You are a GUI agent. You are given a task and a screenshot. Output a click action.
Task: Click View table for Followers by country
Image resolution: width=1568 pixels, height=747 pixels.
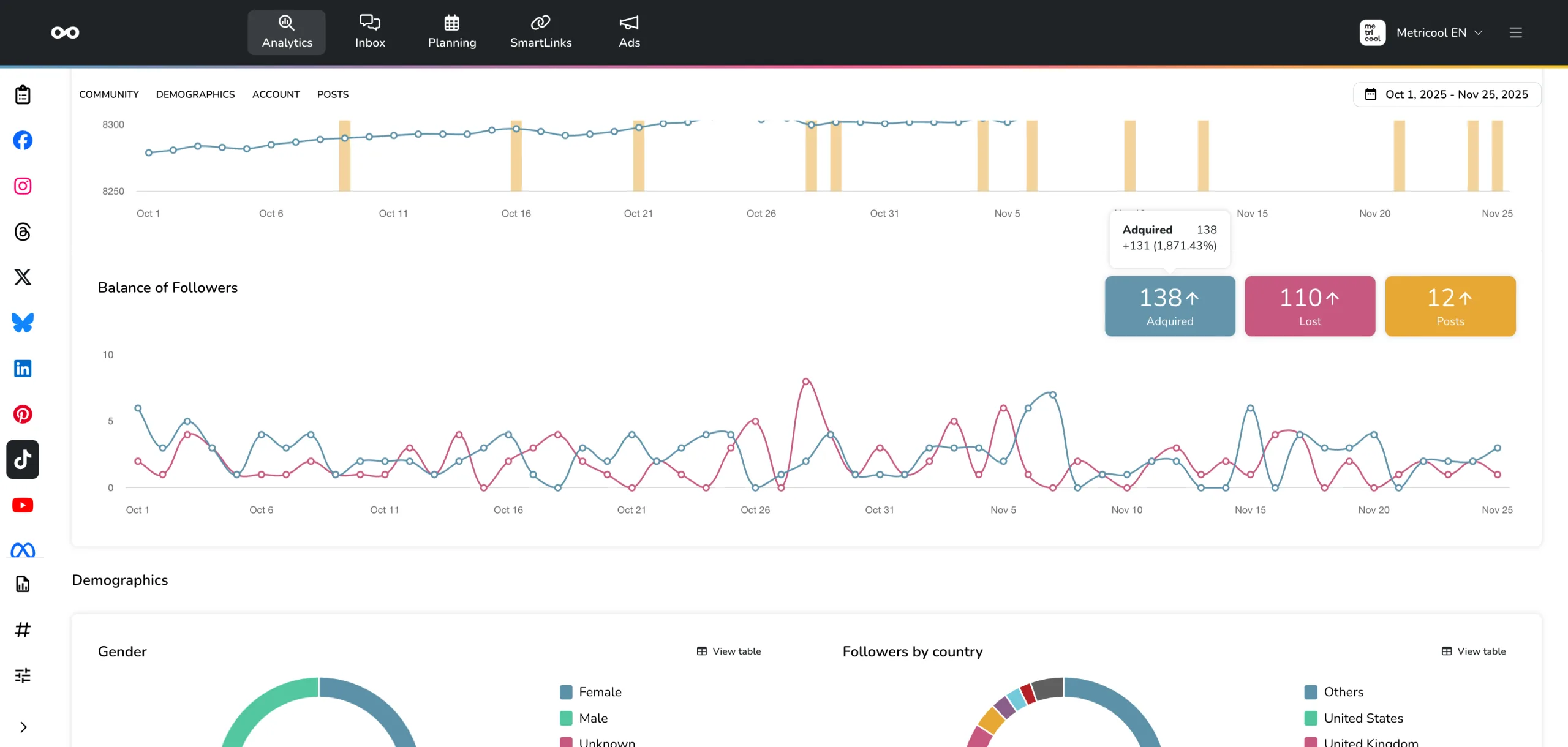[1474, 651]
